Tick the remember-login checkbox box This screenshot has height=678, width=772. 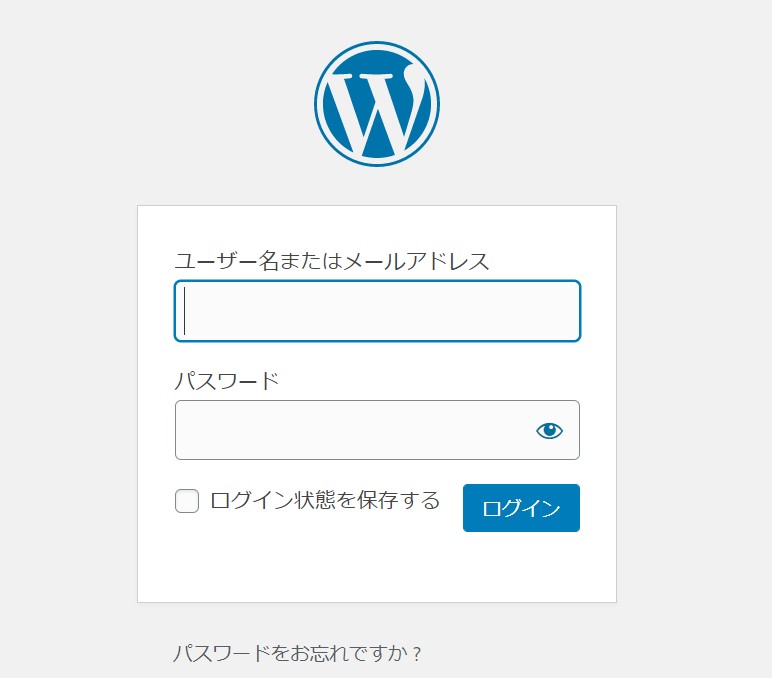coord(187,501)
